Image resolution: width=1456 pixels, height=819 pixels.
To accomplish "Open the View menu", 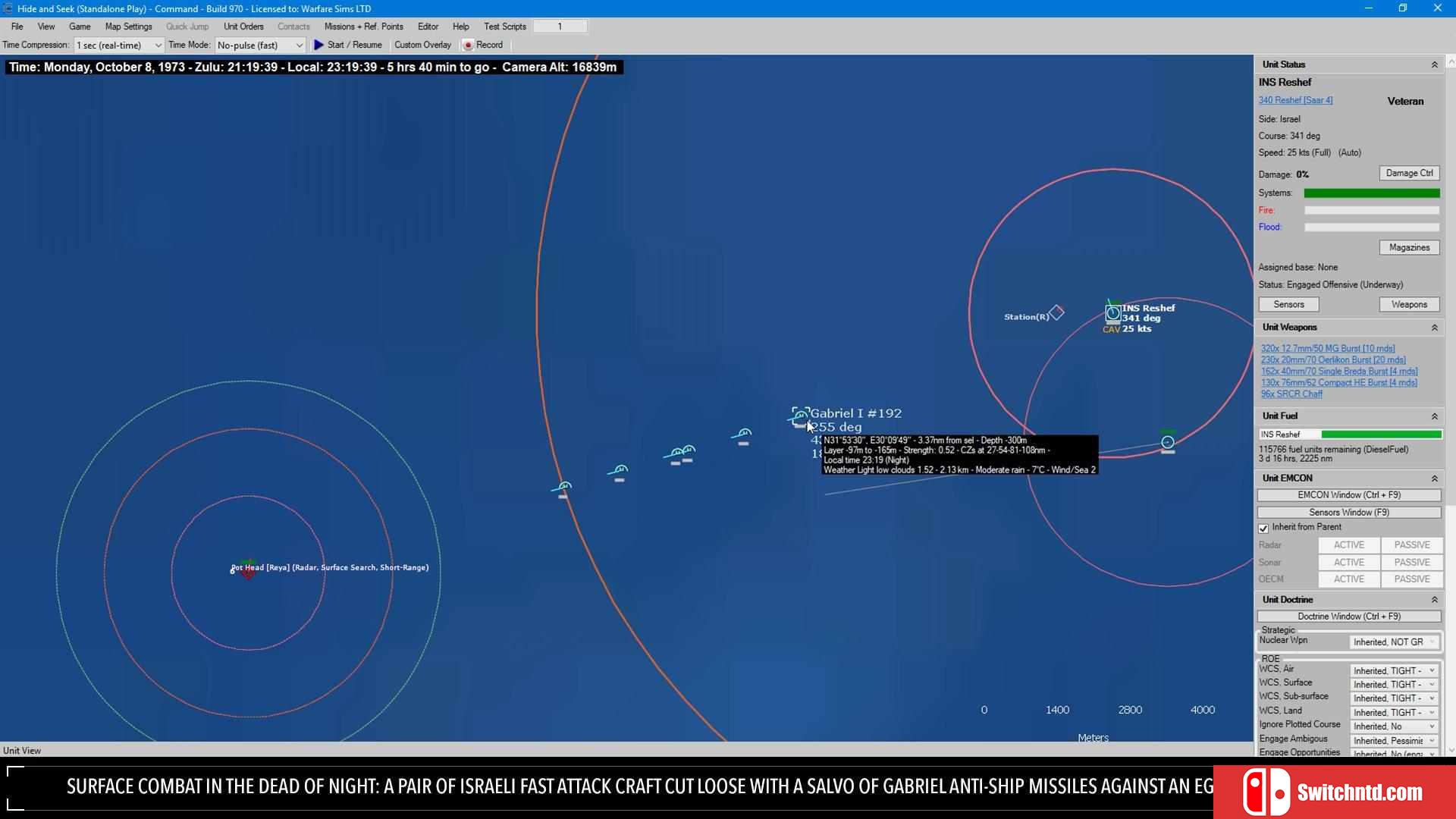I will point(46,27).
